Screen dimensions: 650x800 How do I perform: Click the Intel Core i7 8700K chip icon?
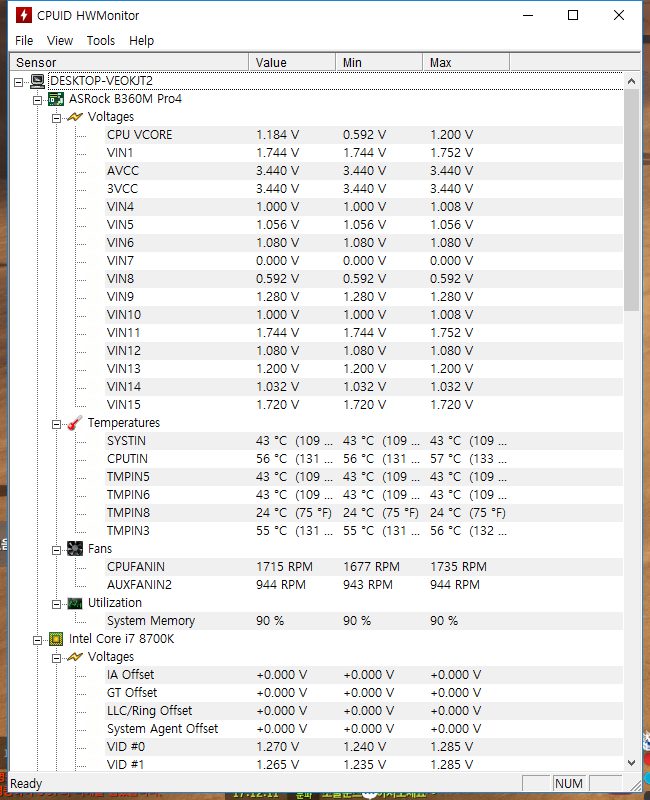pos(56,639)
